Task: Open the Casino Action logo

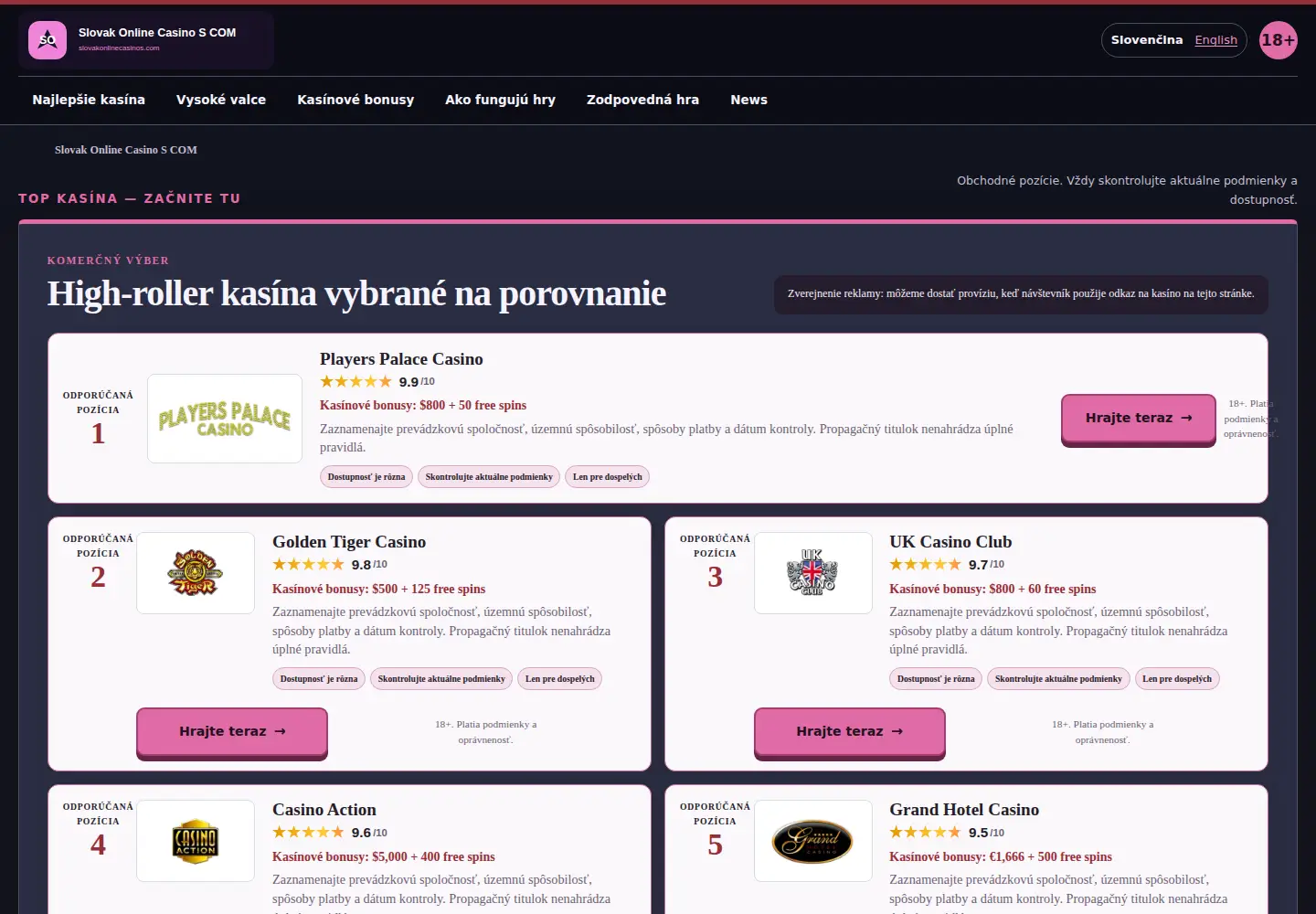Action: click(x=196, y=841)
